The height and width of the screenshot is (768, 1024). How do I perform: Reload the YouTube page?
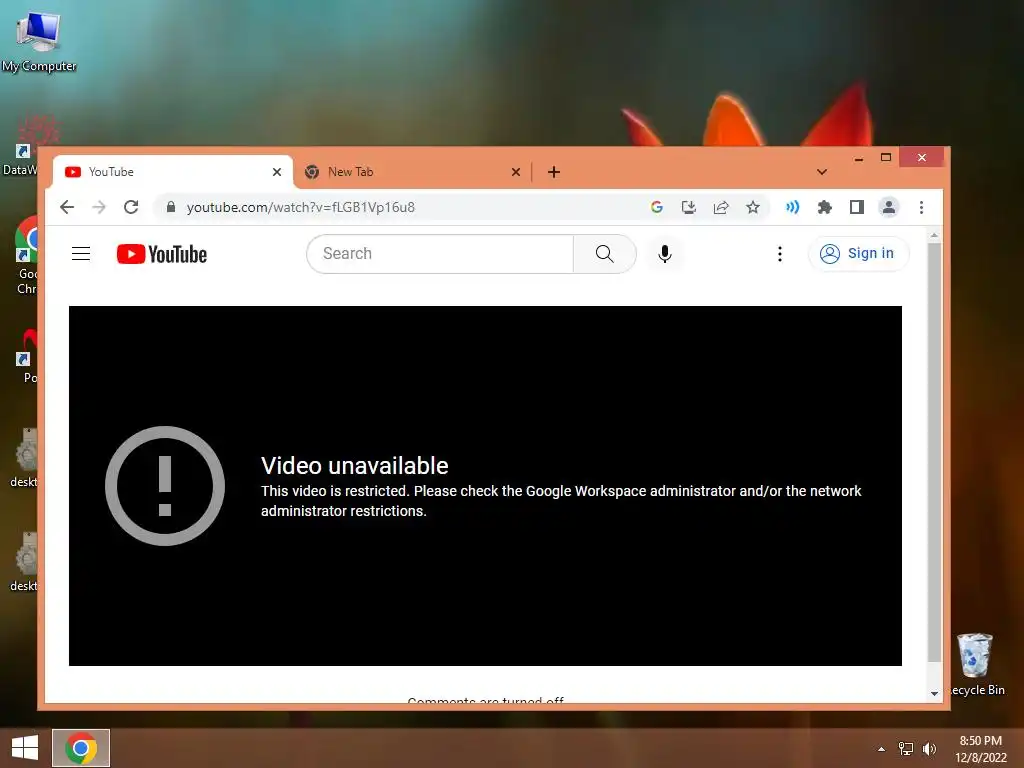(x=131, y=208)
